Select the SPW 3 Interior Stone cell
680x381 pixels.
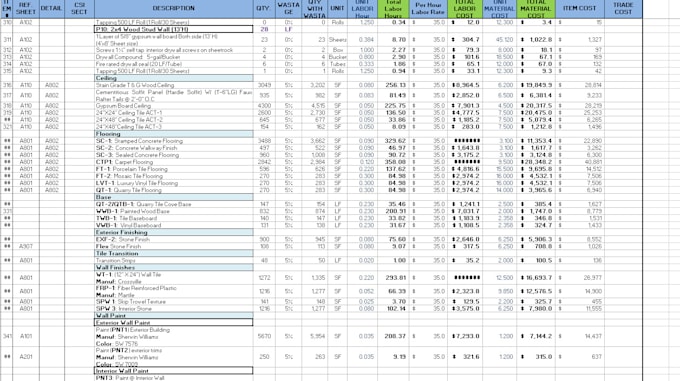(x=173, y=309)
